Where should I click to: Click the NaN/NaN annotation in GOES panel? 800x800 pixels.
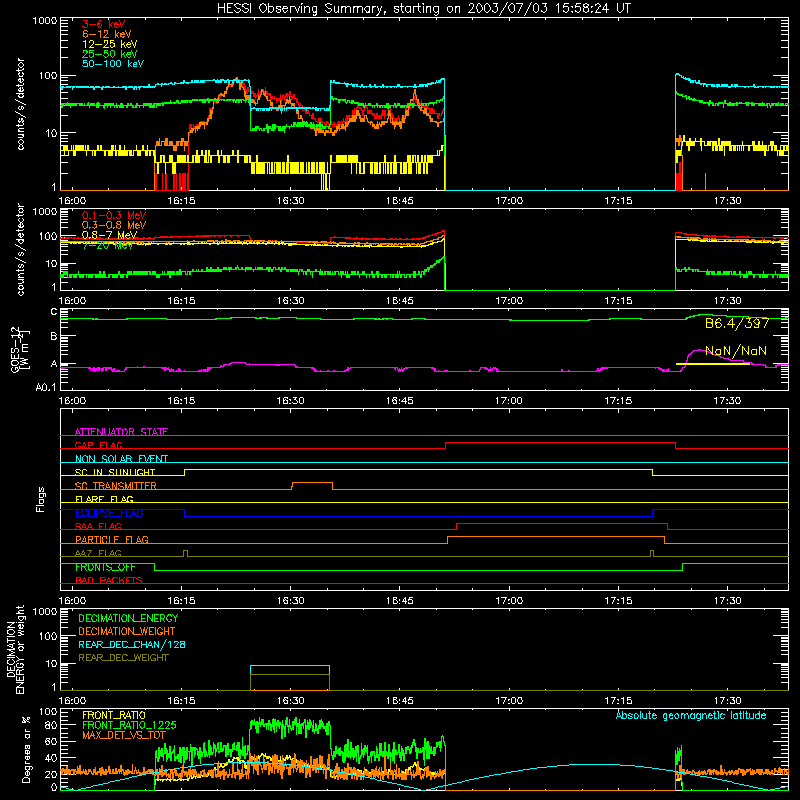[736, 351]
